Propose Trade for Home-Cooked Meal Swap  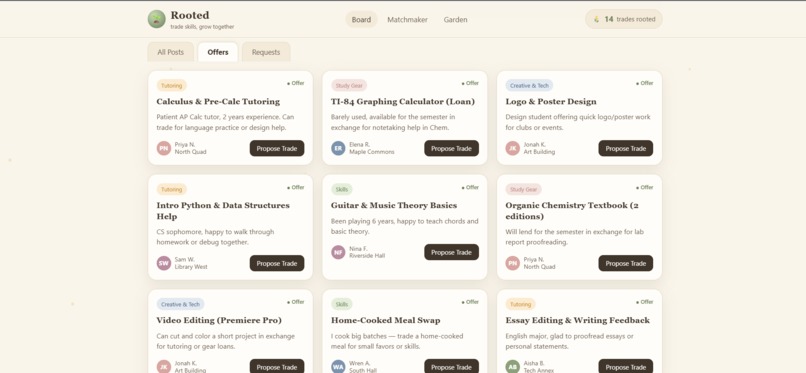pos(451,366)
